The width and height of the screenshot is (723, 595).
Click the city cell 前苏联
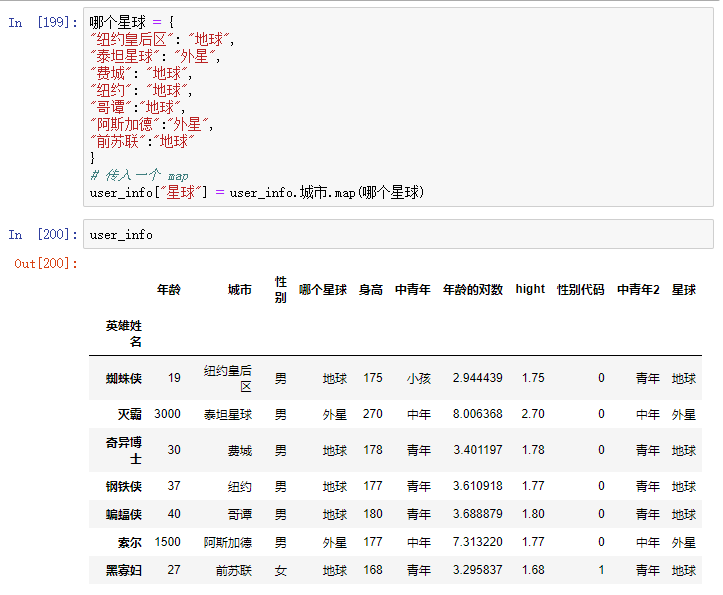pos(234,570)
